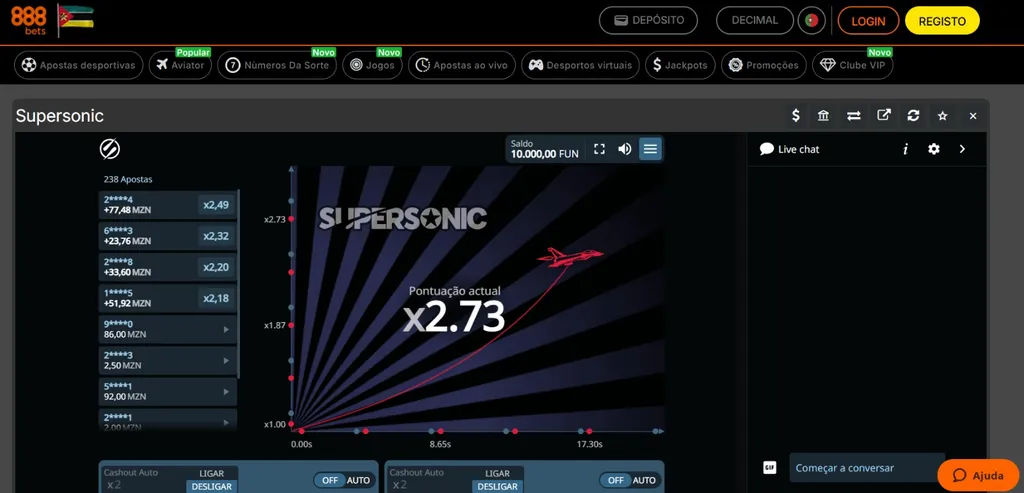
Task: Click the x2.73 current score display
Action: coord(454,317)
